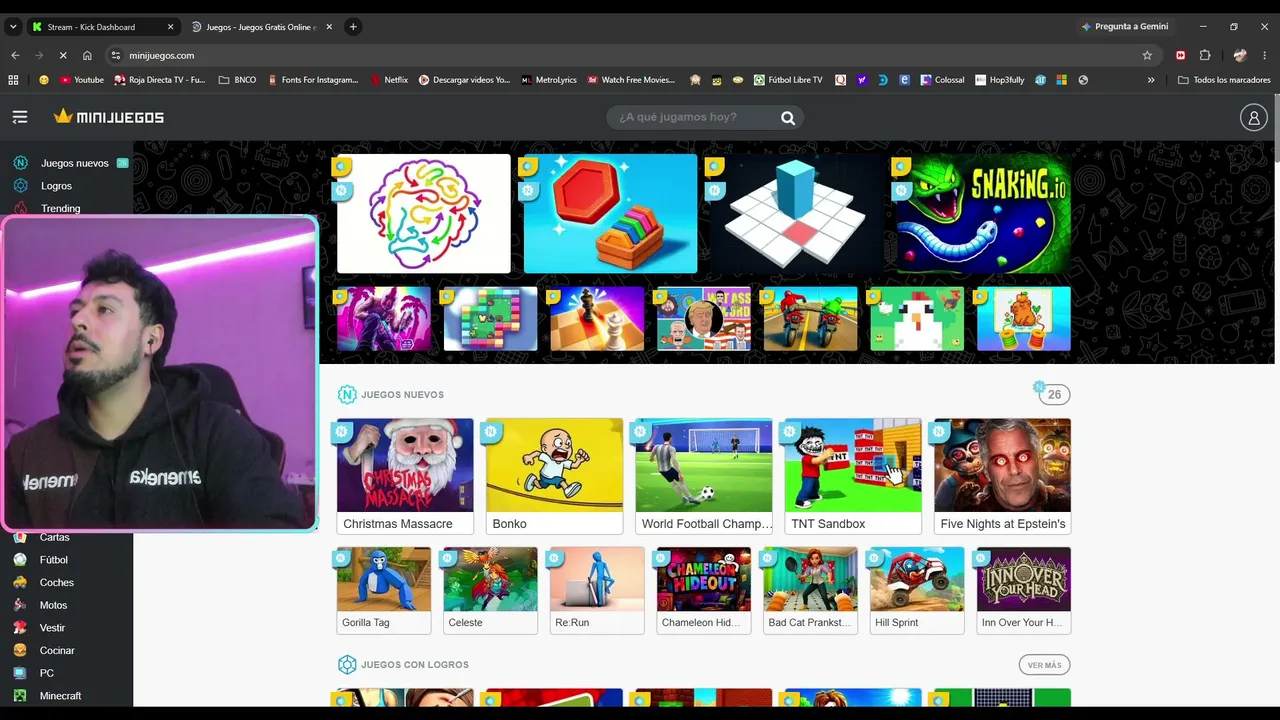This screenshot has width=1280, height=720.
Task: Open the Todos los marcadores folder
Action: [1224, 80]
